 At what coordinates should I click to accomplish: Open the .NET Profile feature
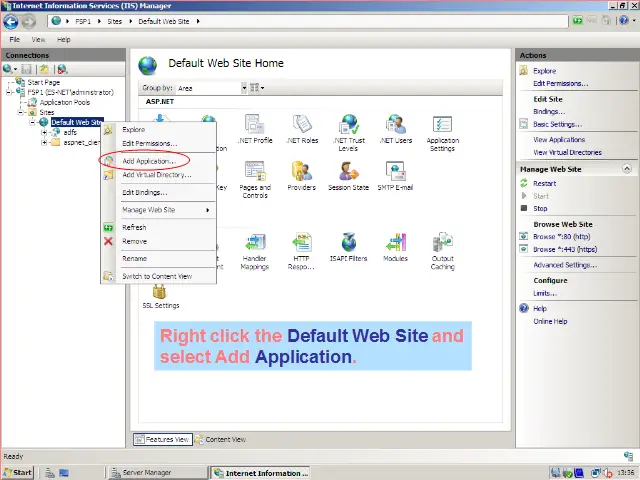pyautogui.click(x=255, y=129)
